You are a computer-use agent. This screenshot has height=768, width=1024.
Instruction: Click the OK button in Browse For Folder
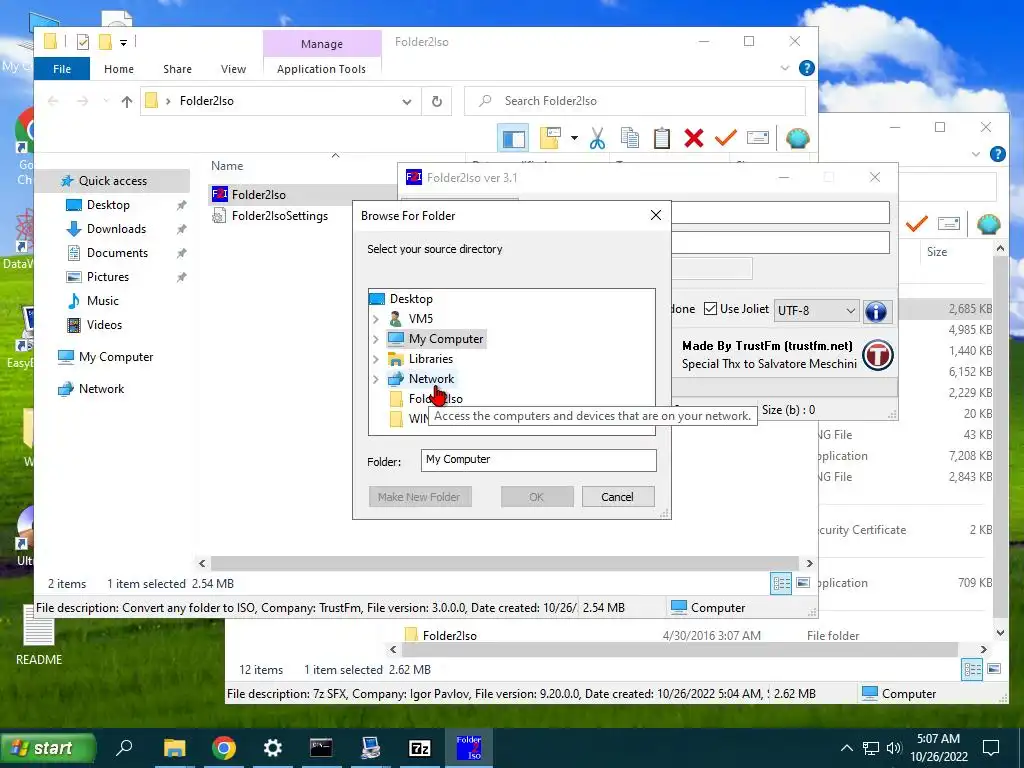tap(537, 497)
